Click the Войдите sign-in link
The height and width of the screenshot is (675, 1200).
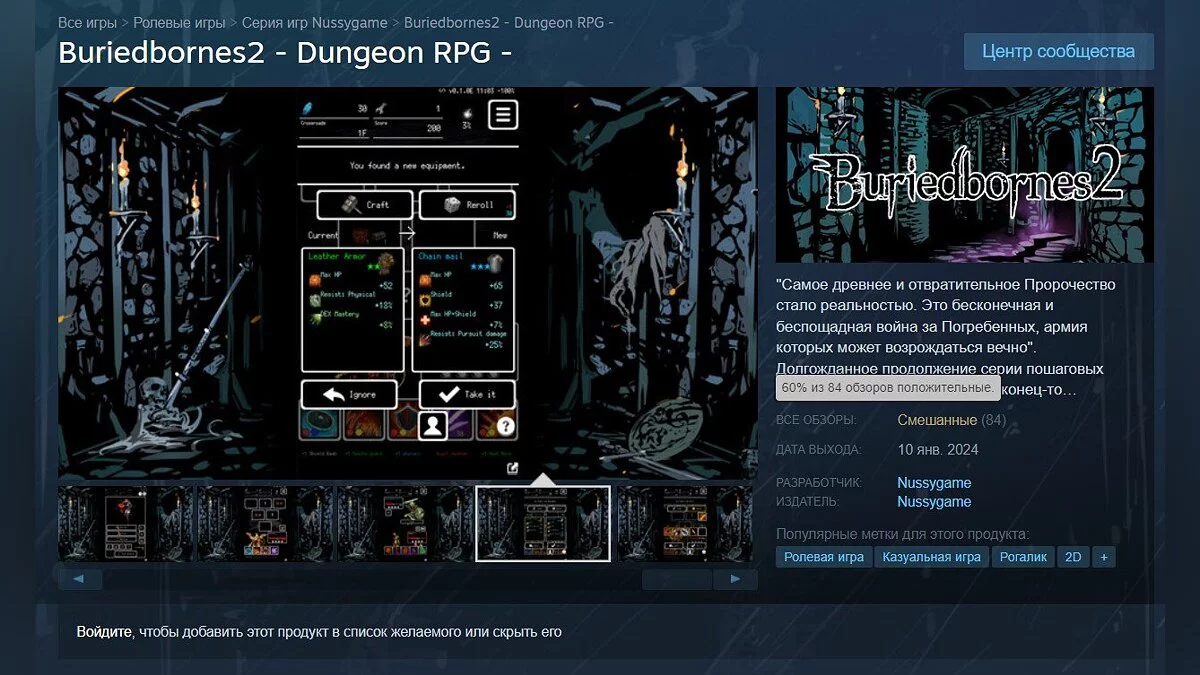click(x=104, y=632)
